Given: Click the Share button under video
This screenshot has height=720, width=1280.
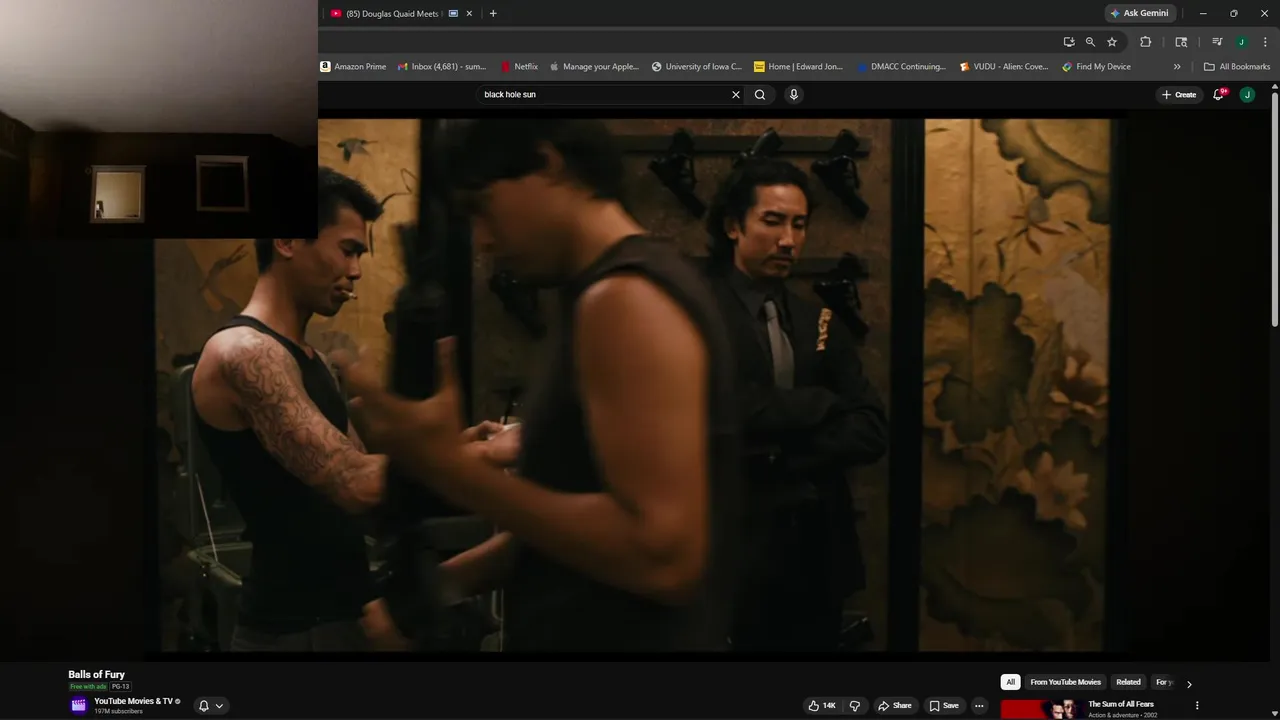Looking at the screenshot, I should pyautogui.click(x=895, y=706).
